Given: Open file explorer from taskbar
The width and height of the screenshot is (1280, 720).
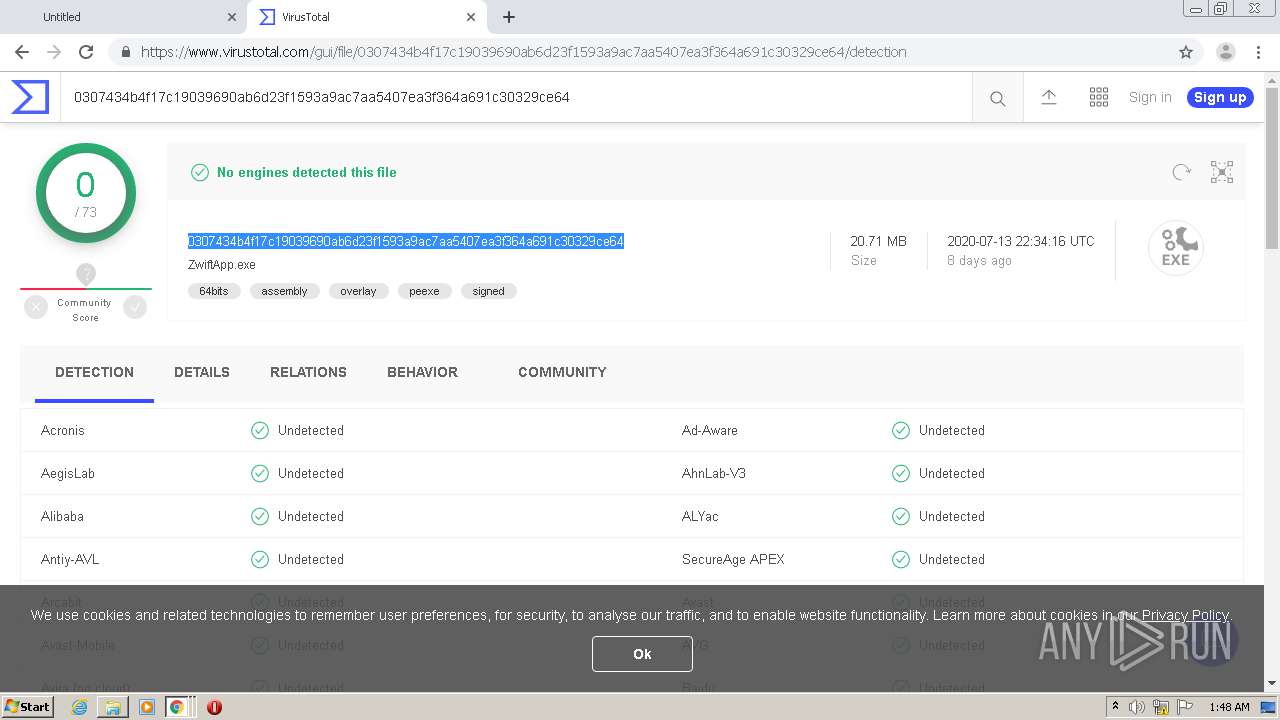Looking at the screenshot, I should 113,707.
